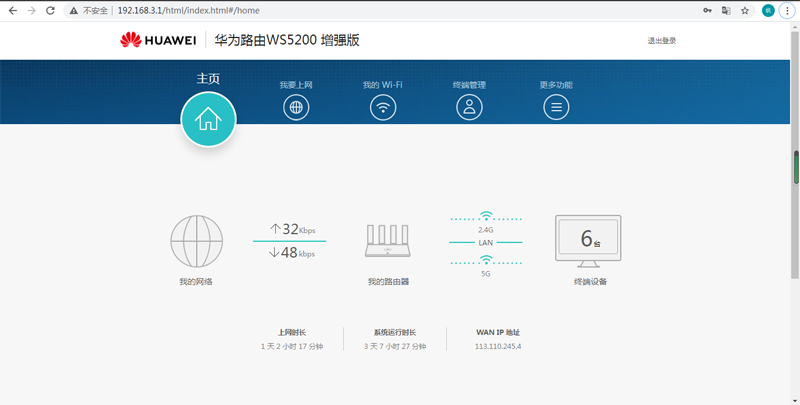Image resolution: width=800 pixels, height=405 pixels.
Task: Go back with the browser back arrow
Action: [x=13, y=10]
